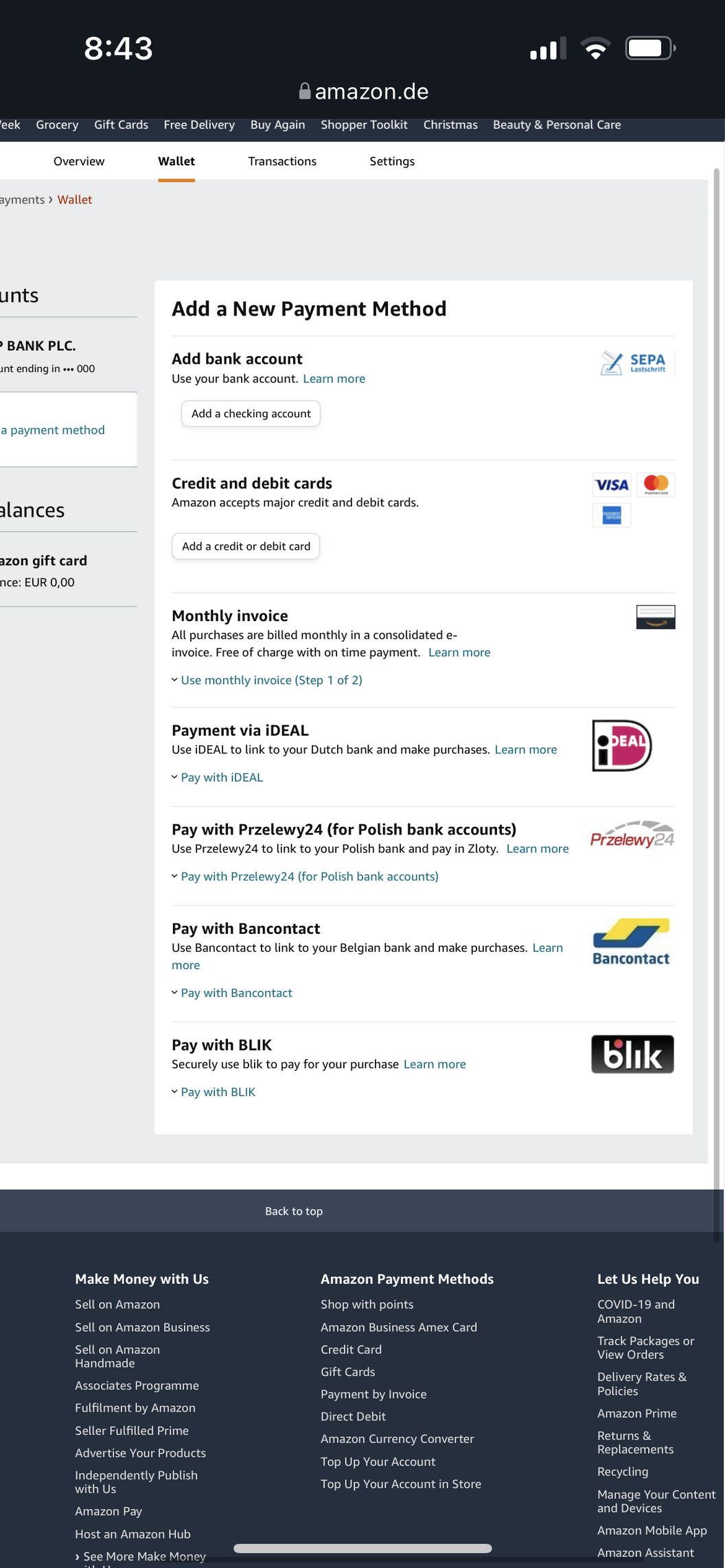Switch to the Transactions tab
725x1568 pixels.
282,161
